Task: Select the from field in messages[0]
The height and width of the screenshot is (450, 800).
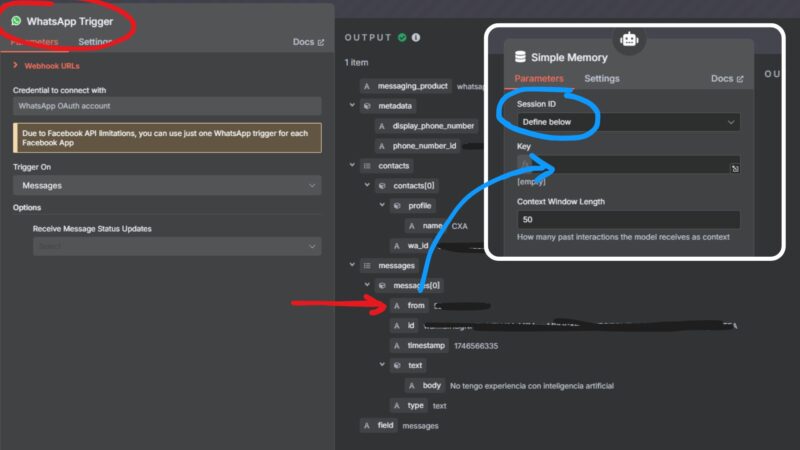Action: 410,306
